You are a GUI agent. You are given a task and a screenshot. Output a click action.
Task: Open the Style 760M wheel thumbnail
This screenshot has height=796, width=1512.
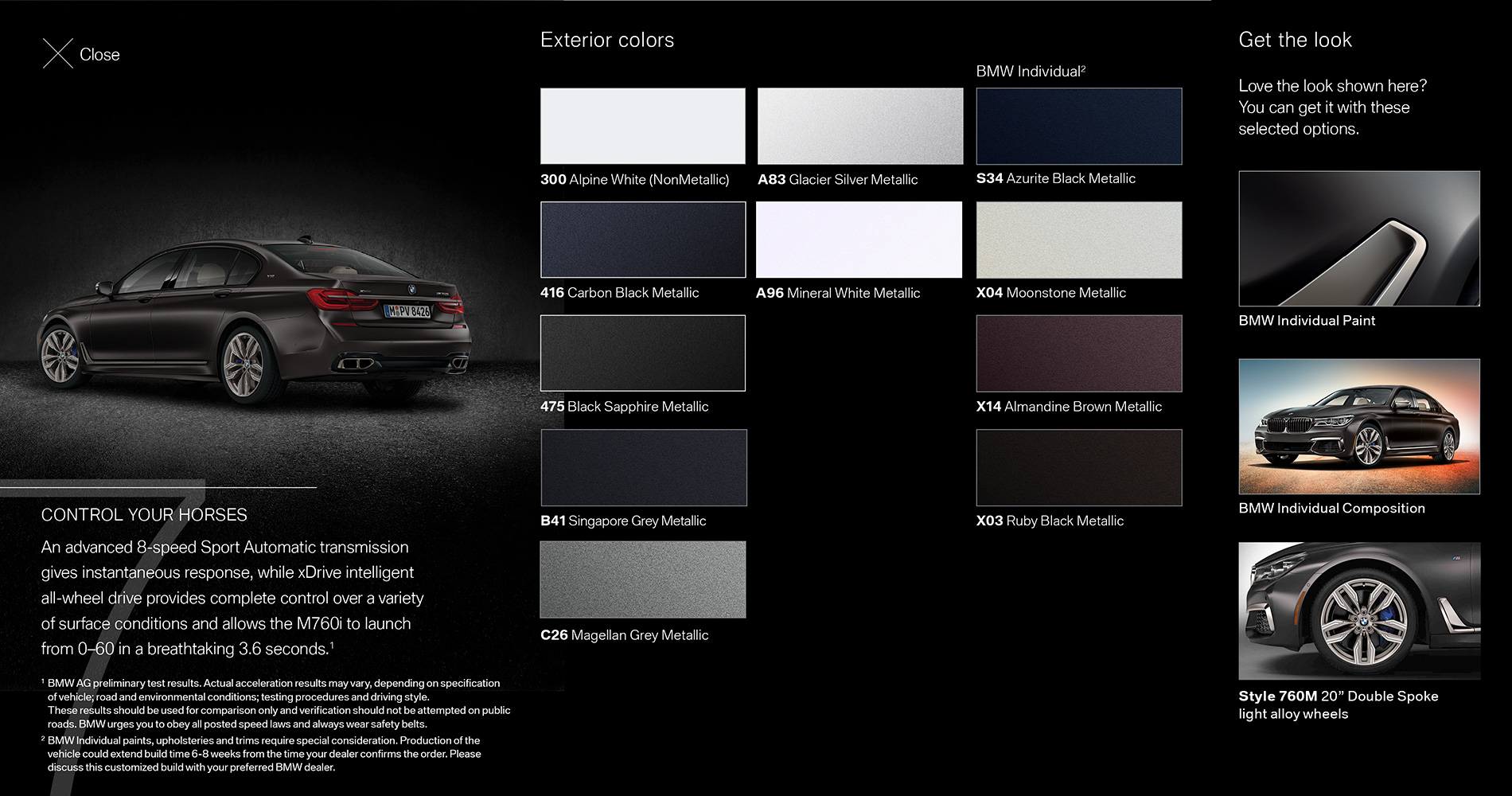1359,611
